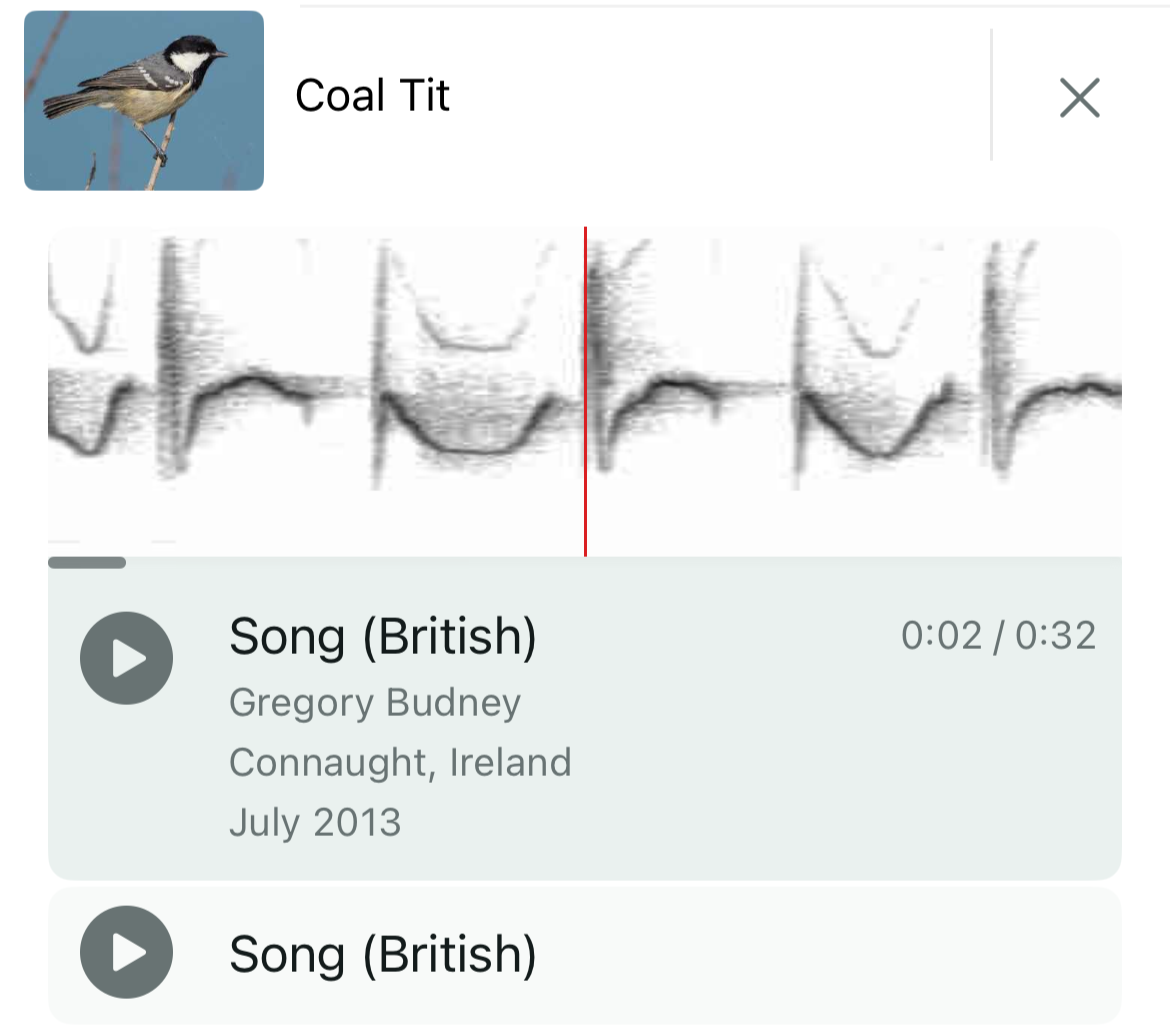
Task: Click the recordist name Gregory Budney
Action: [x=375, y=702]
